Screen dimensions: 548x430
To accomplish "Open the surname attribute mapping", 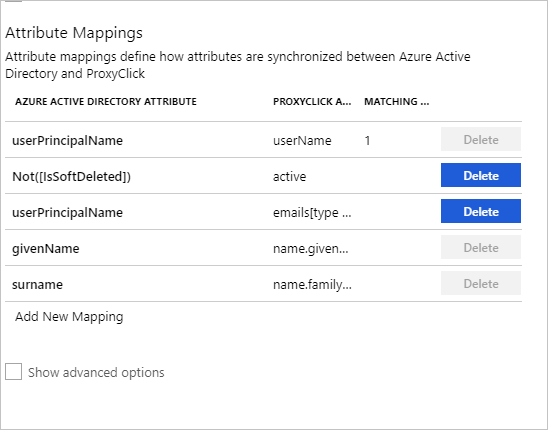I will click(37, 285).
